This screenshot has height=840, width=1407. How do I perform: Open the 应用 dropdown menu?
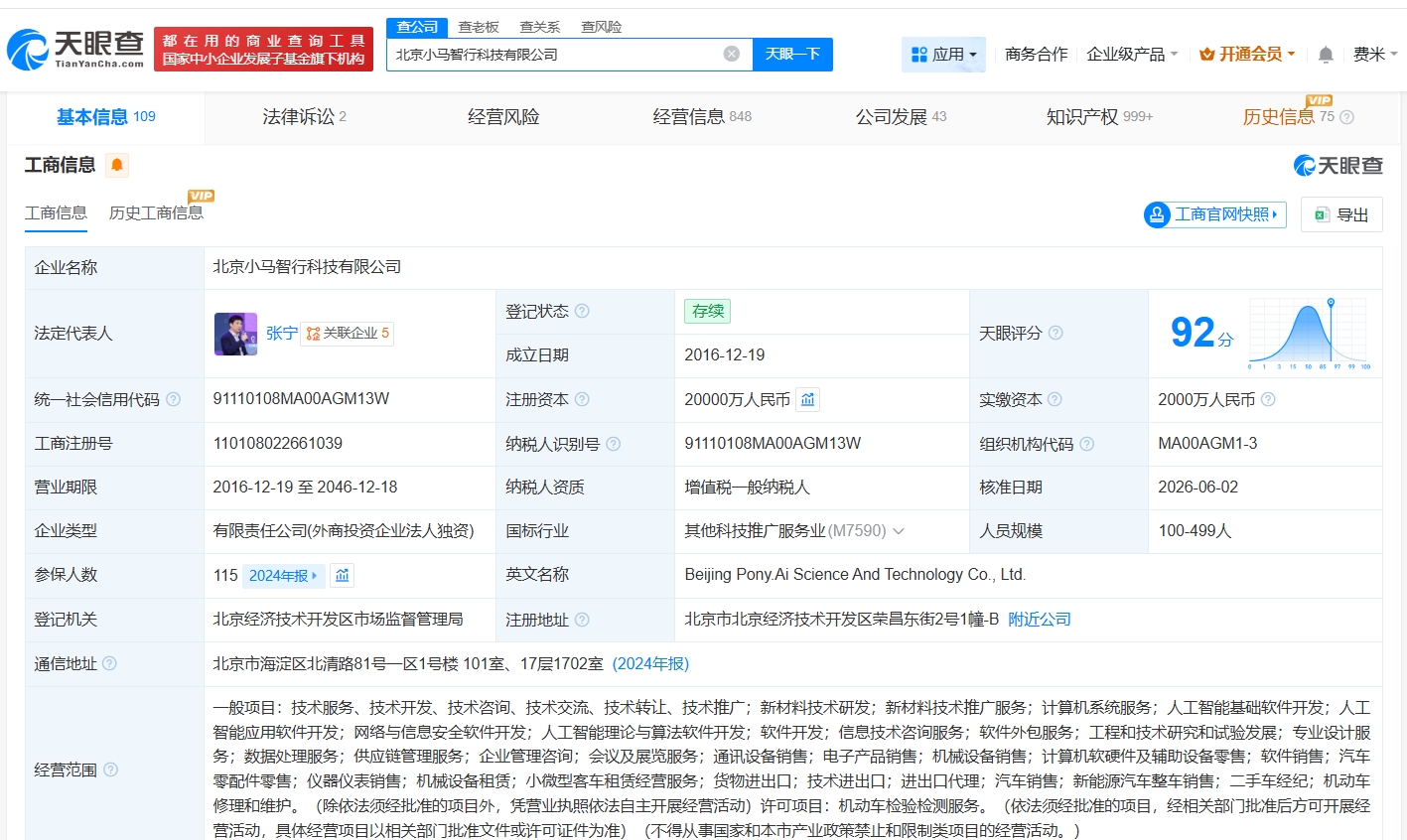tap(943, 55)
